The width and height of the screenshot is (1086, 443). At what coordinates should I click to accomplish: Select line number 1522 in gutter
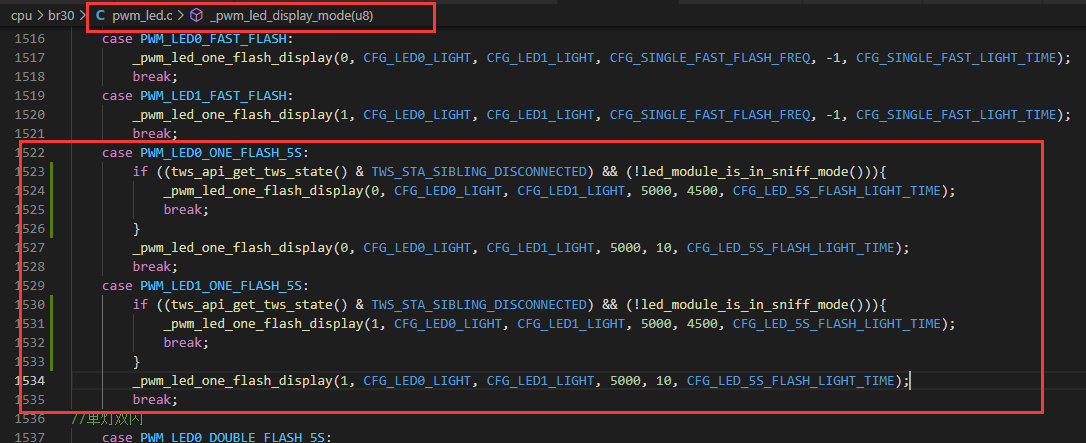click(x=29, y=152)
